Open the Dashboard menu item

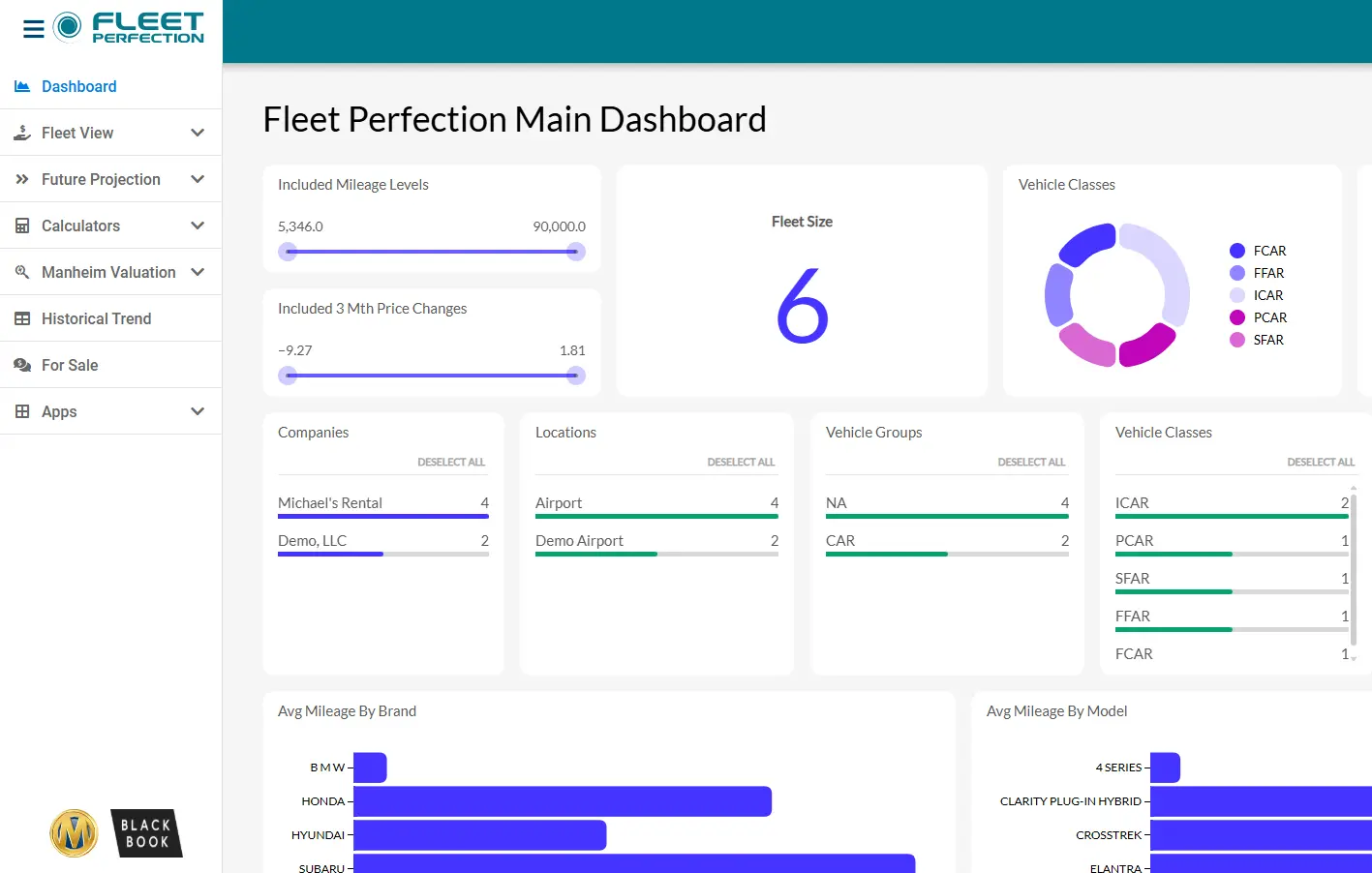tap(111, 86)
